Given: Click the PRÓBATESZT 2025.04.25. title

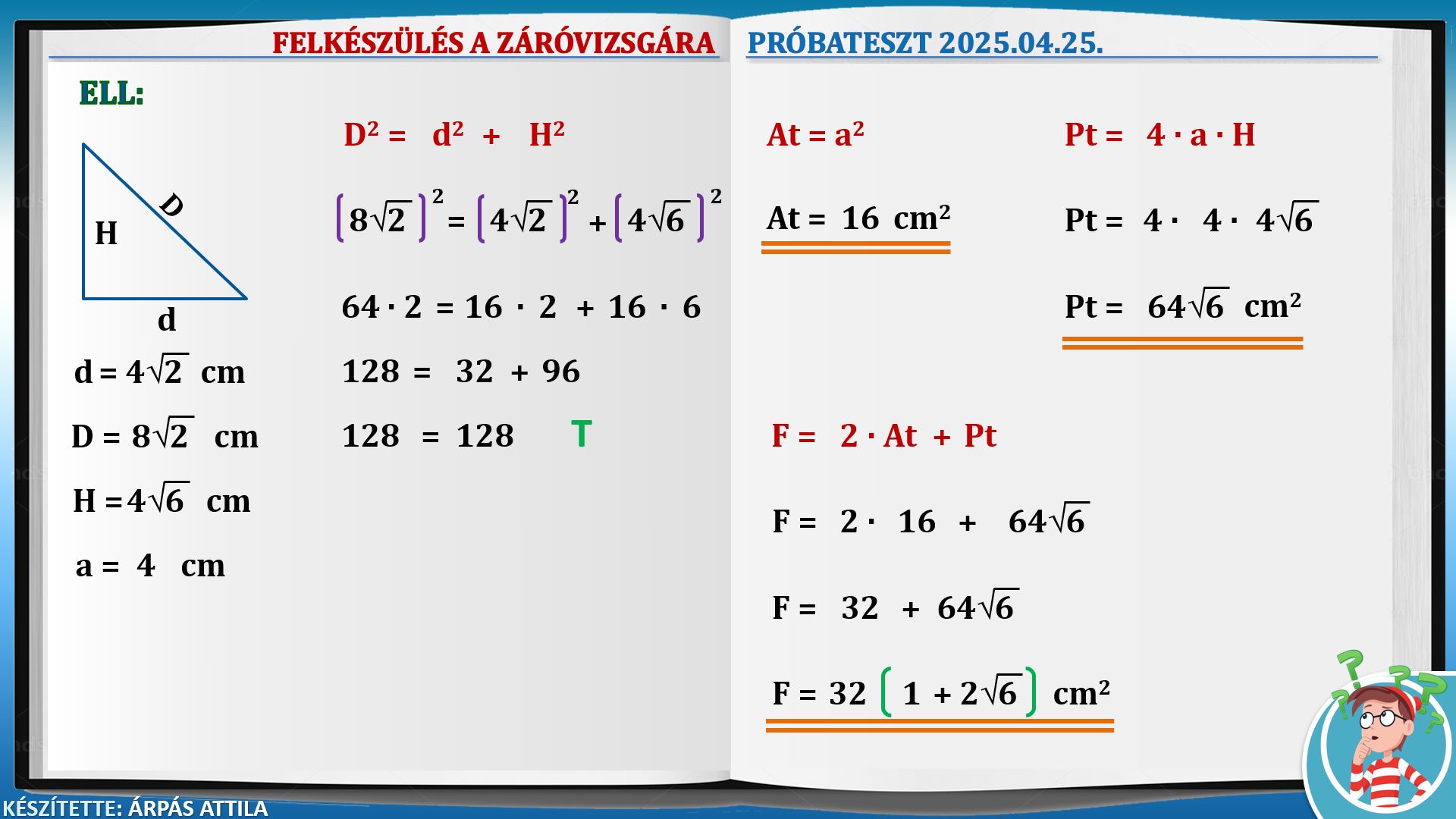Looking at the screenshot, I should pos(924,43).
